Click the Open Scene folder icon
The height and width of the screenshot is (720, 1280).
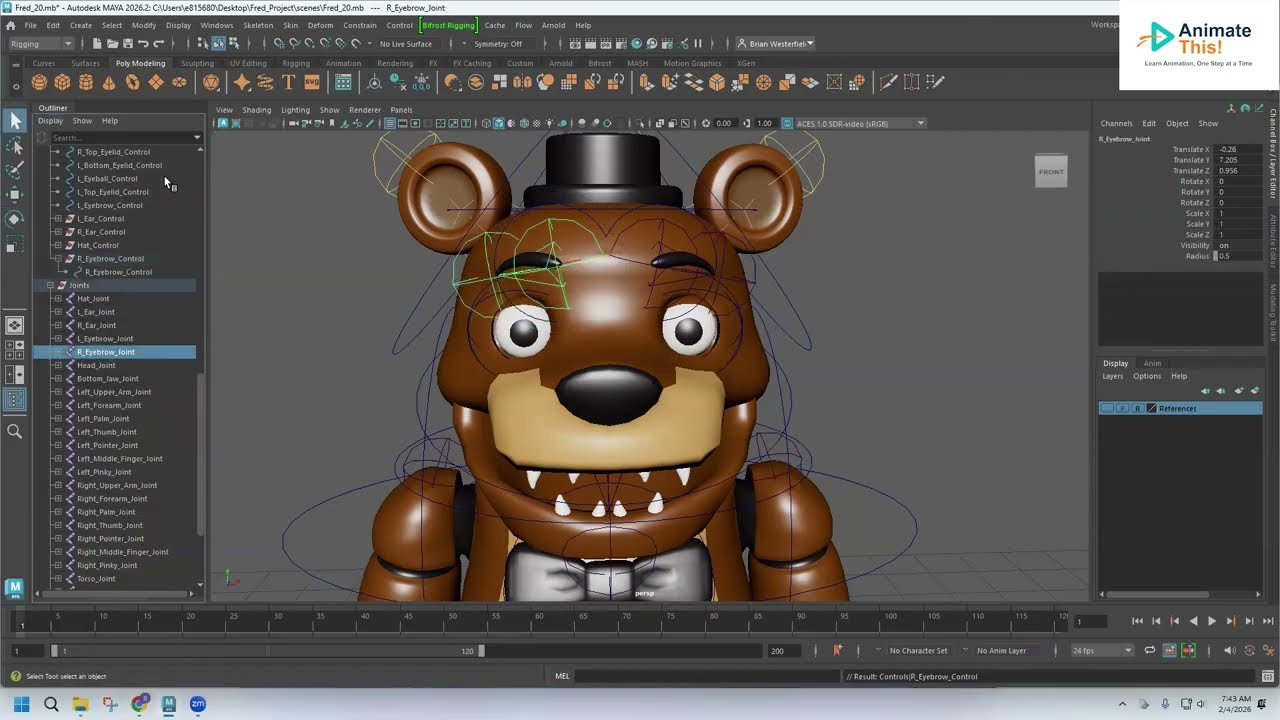pyautogui.click(x=112, y=44)
